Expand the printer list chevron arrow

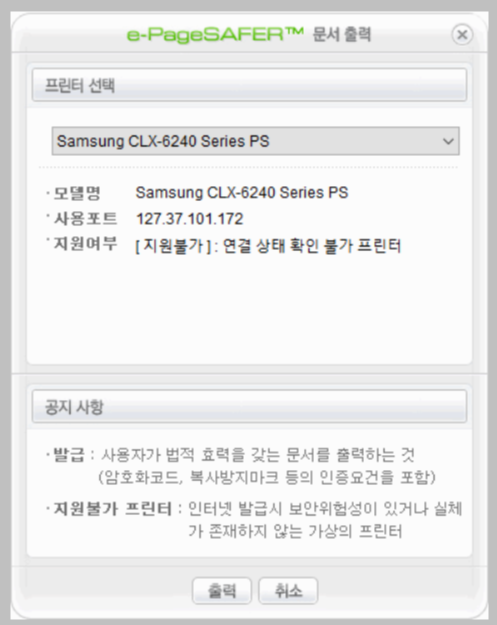[x=448, y=141]
